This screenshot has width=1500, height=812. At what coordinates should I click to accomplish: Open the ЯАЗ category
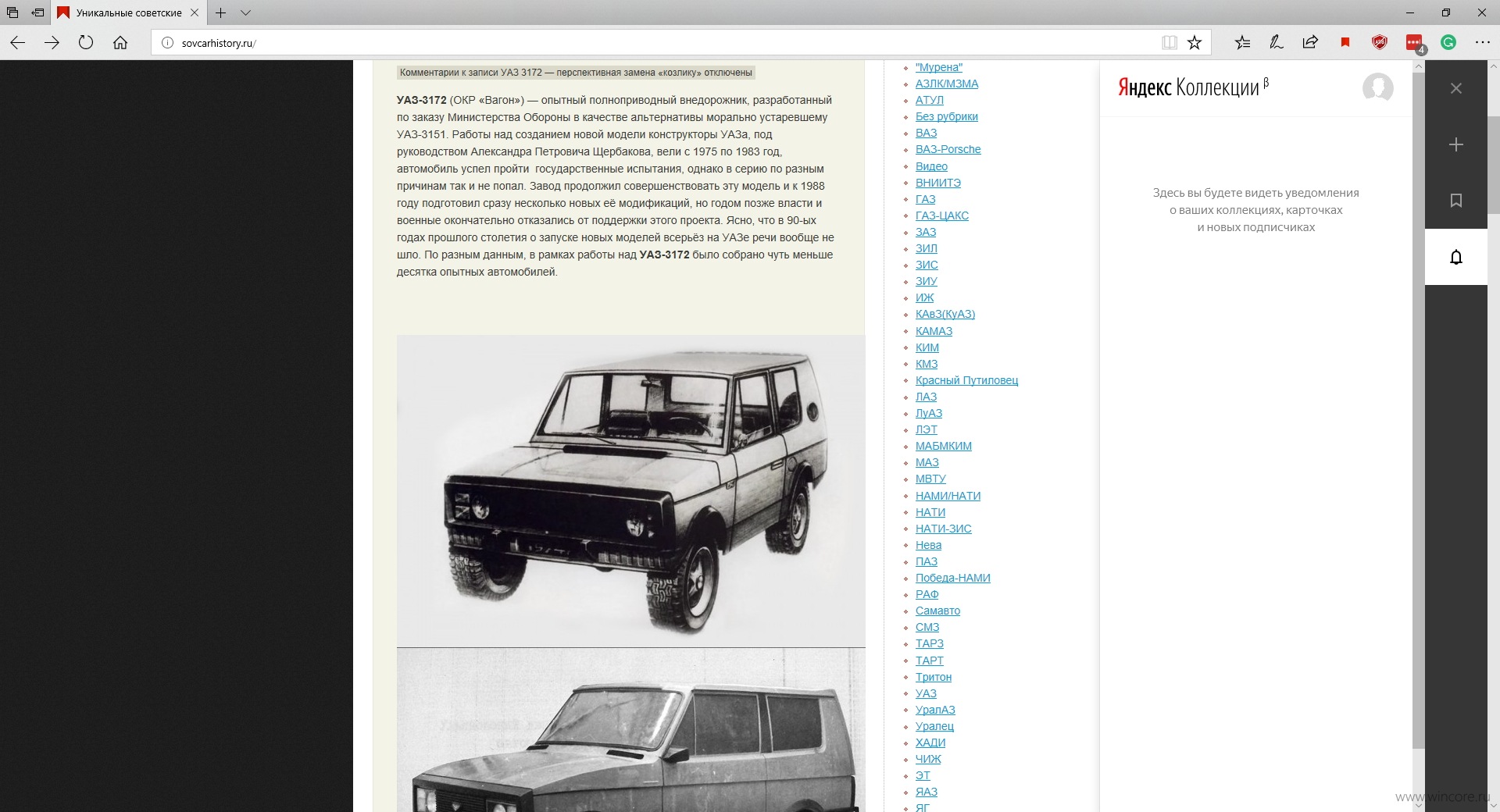(x=927, y=792)
